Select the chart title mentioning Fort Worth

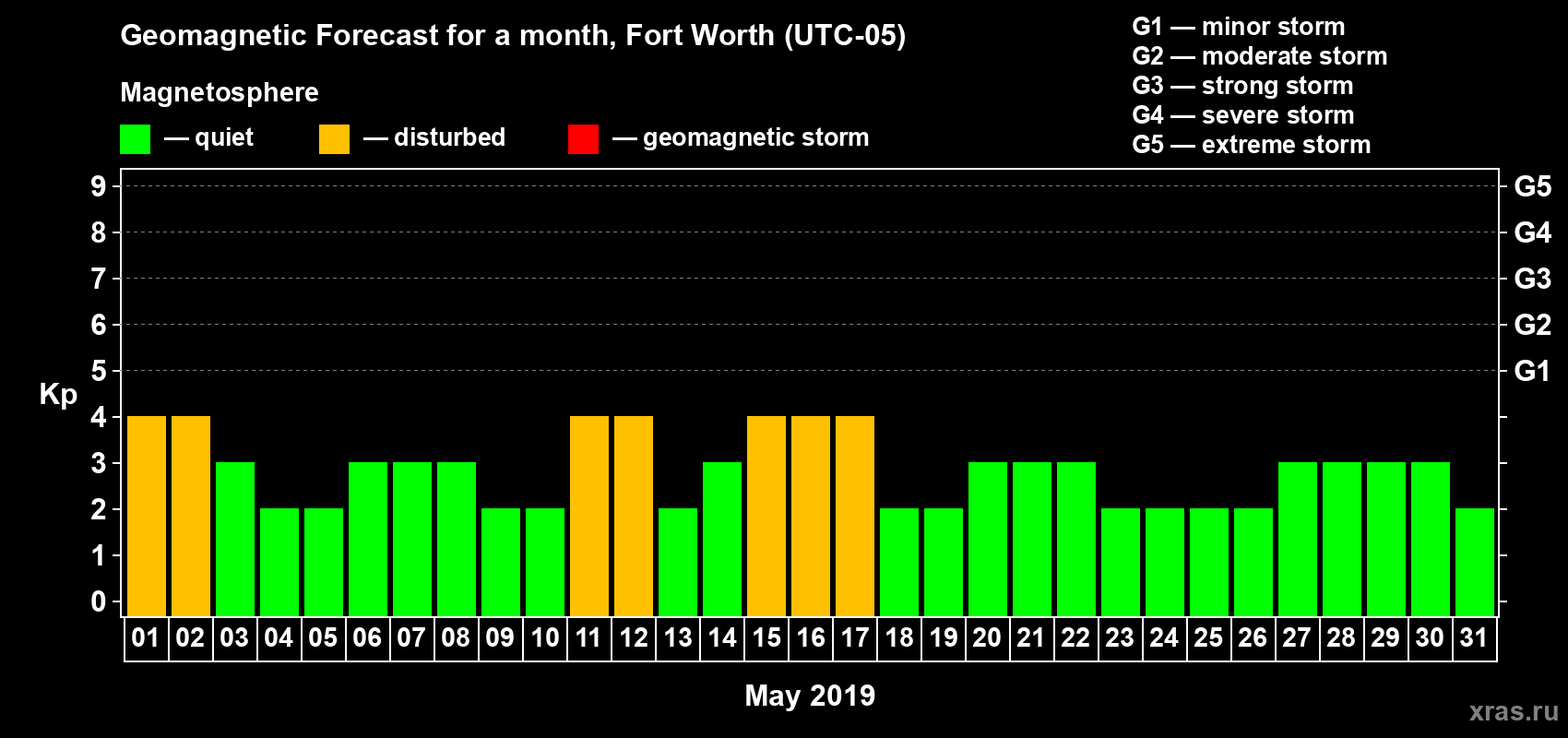(513, 36)
